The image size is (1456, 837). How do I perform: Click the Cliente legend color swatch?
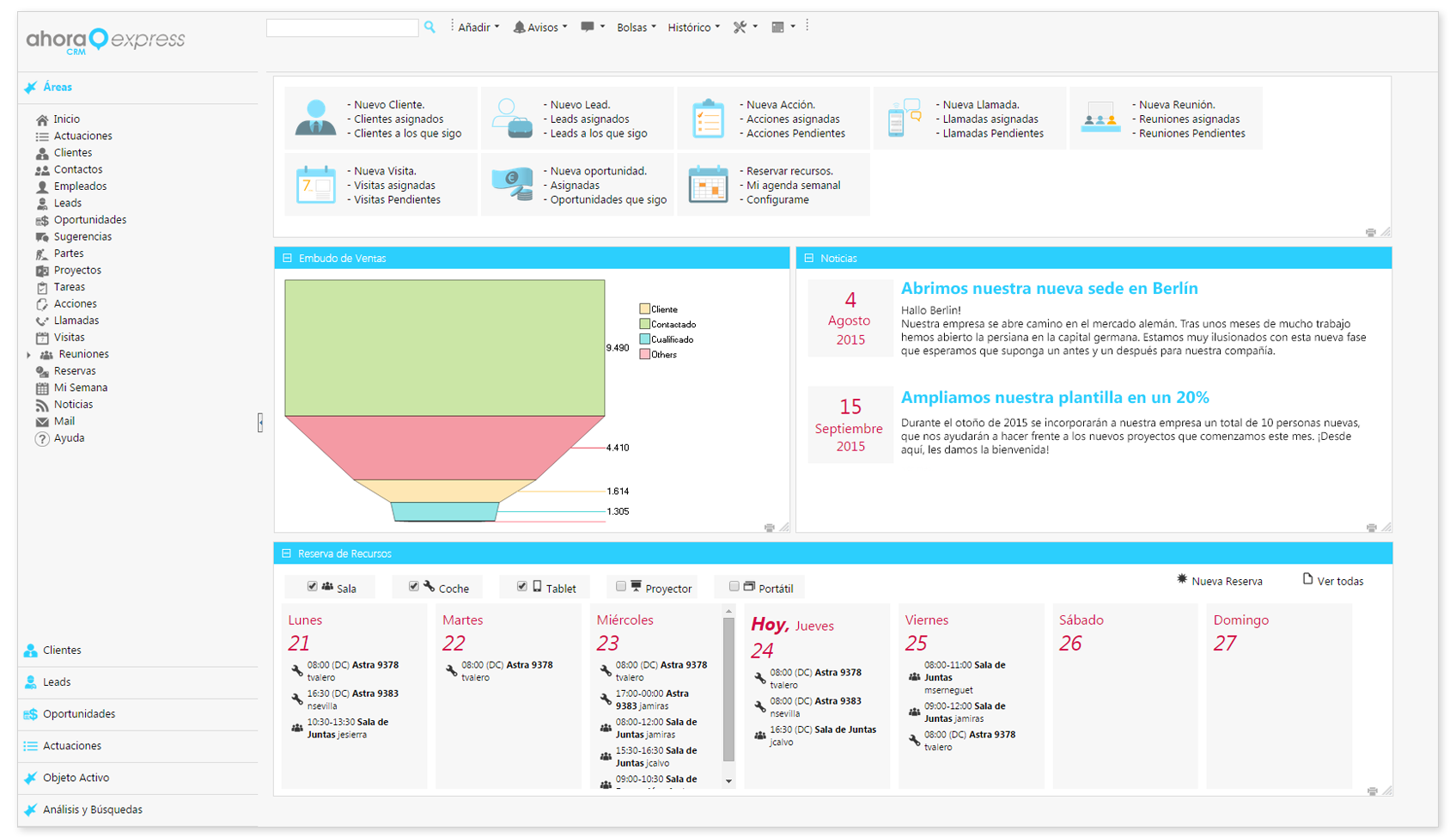(644, 309)
